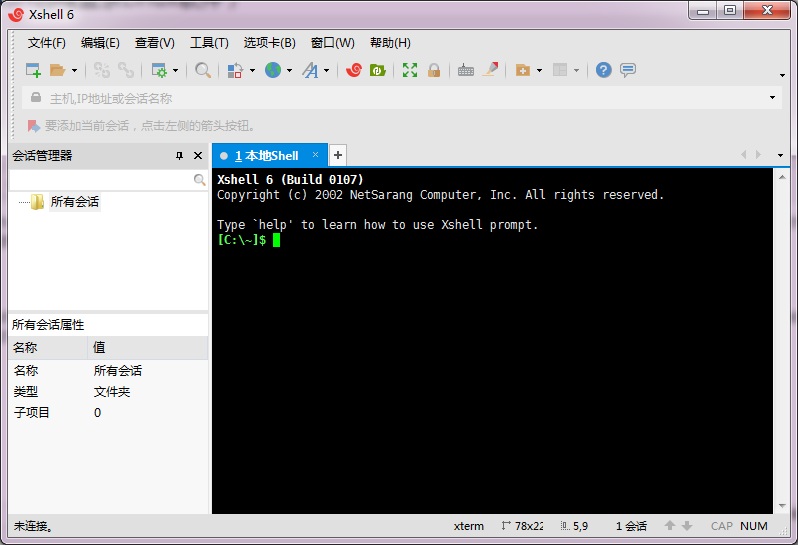Click the red bookmark add-session arrow icon
Viewport: 798px width, 545px height.
(x=34, y=126)
